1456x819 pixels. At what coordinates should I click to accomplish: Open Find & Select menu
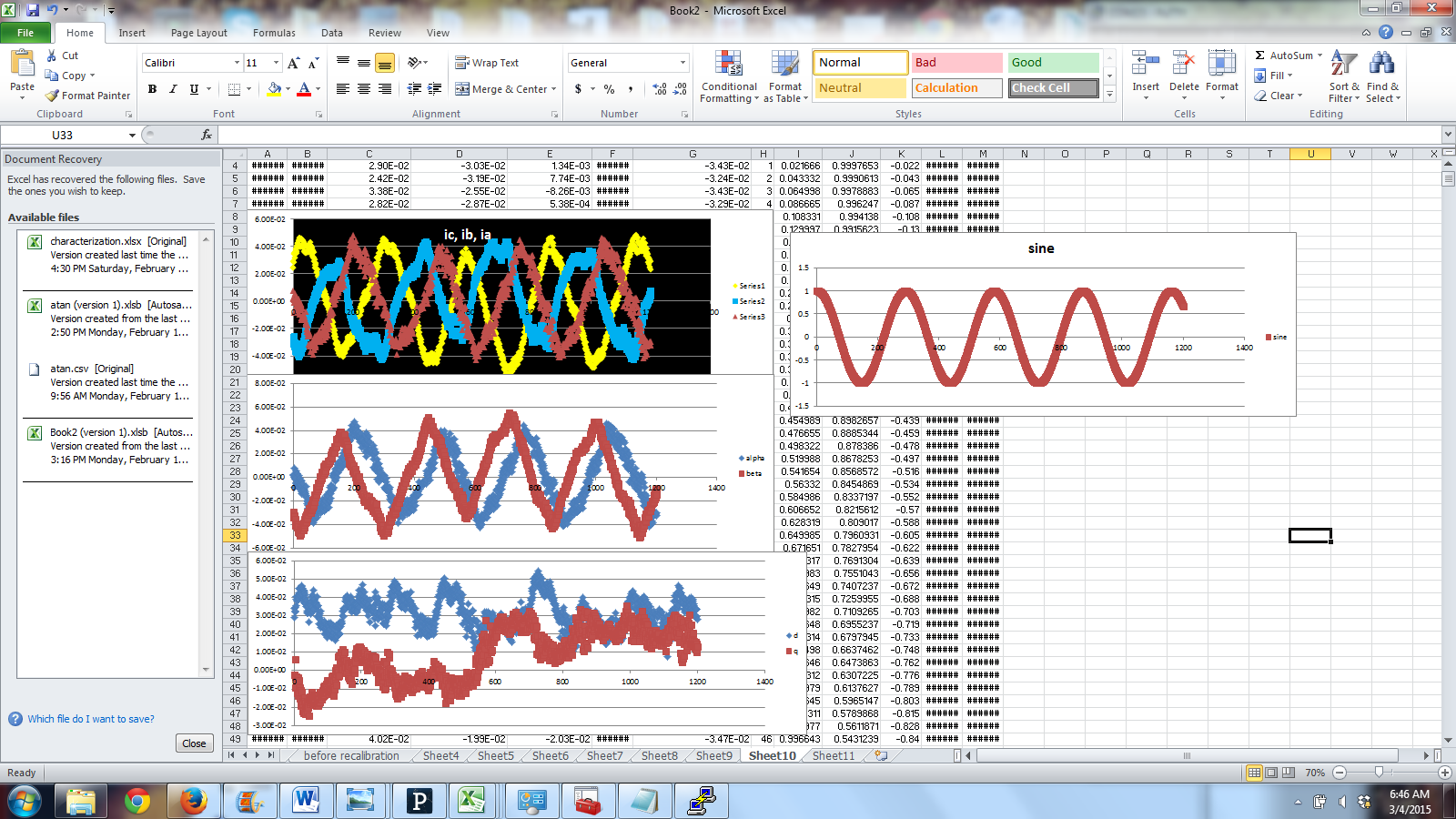pyautogui.click(x=1382, y=76)
